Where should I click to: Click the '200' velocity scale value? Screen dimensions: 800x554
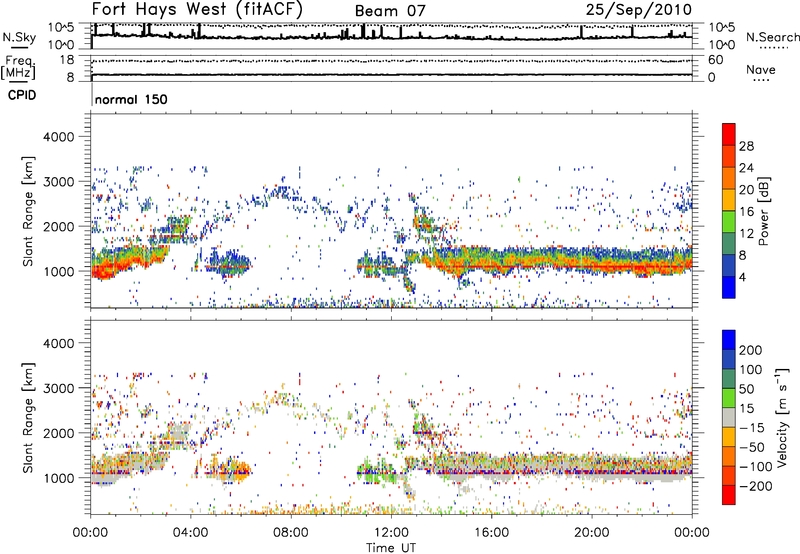point(750,350)
